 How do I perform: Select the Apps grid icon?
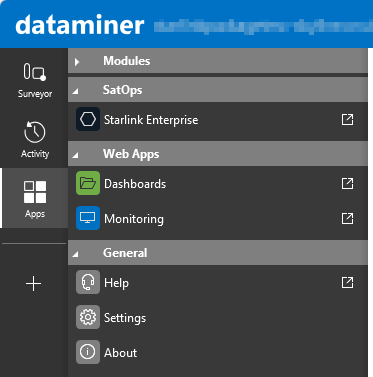click(x=35, y=192)
